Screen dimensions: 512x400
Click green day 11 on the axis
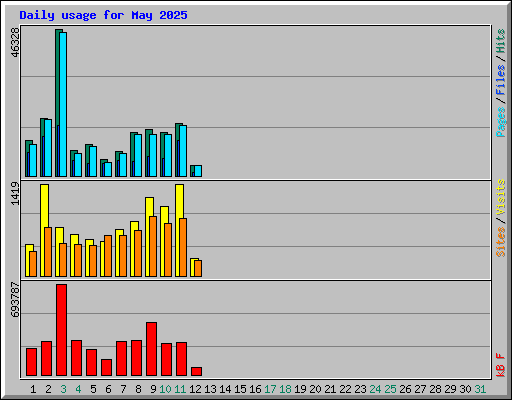pyautogui.click(x=180, y=389)
